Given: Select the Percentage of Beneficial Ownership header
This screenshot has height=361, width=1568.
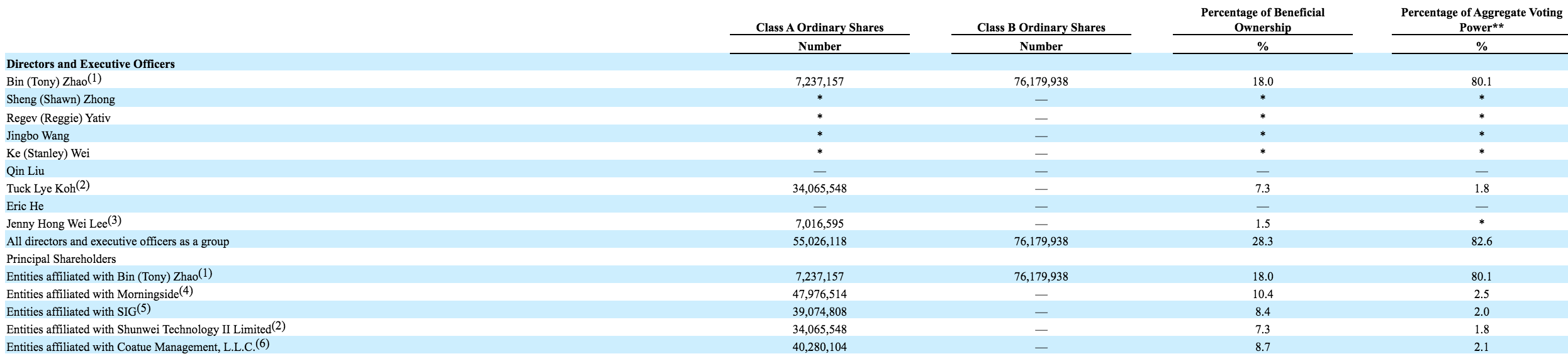Looking at the screenshot, I should (x=1262, y=20).
